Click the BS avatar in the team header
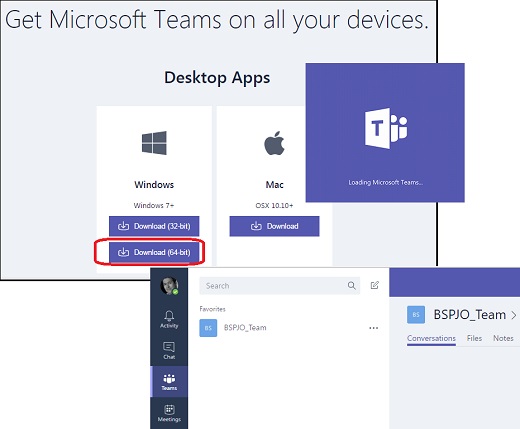The image size is (520, 429). (x=416, y=315)
